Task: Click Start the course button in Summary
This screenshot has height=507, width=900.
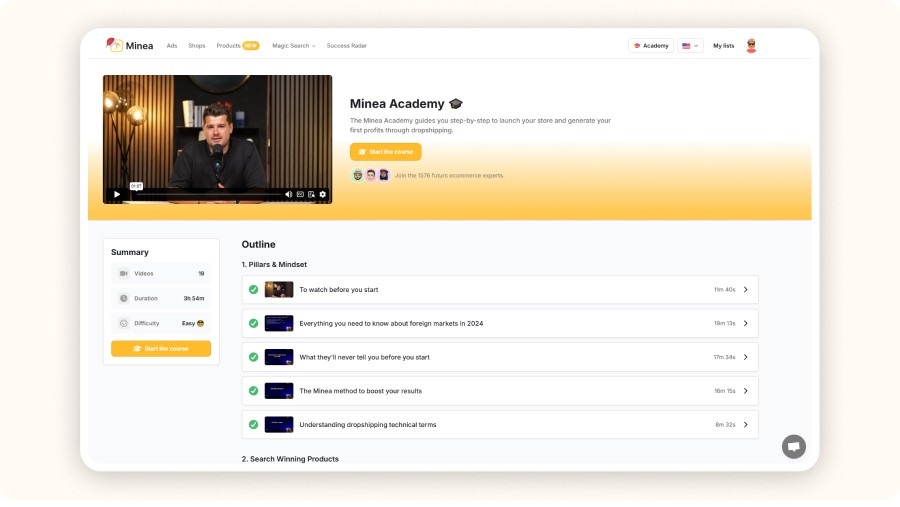Action: 161,349
